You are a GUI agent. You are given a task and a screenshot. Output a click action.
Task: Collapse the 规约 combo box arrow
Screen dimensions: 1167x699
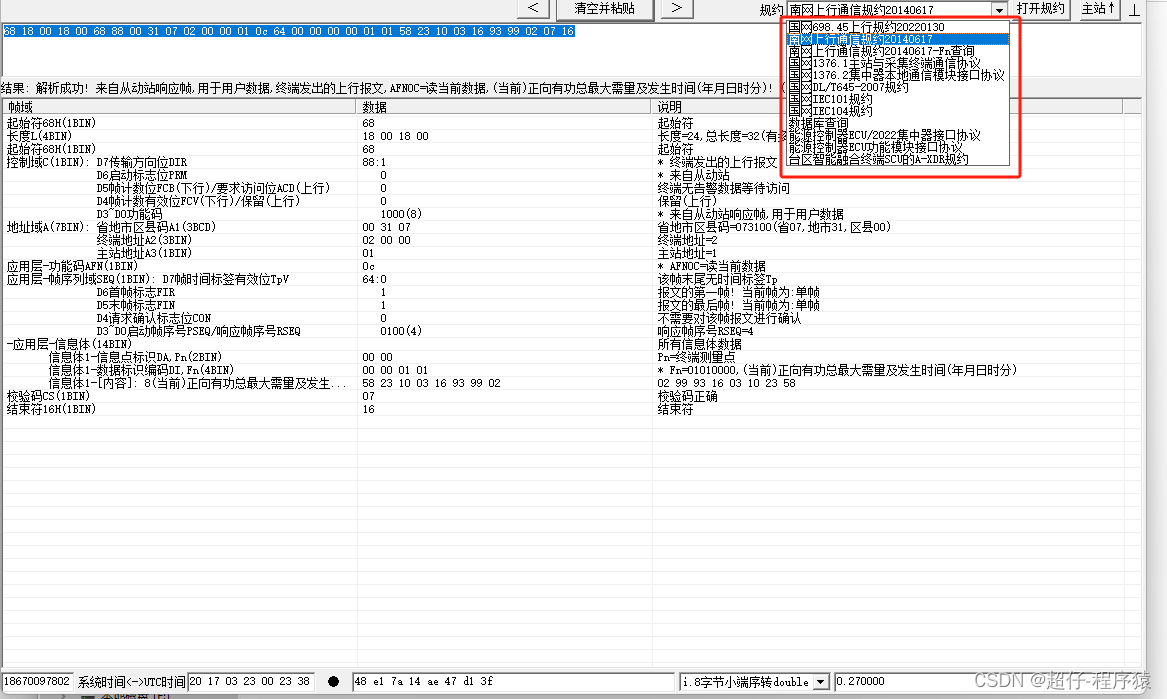point(999,10)
